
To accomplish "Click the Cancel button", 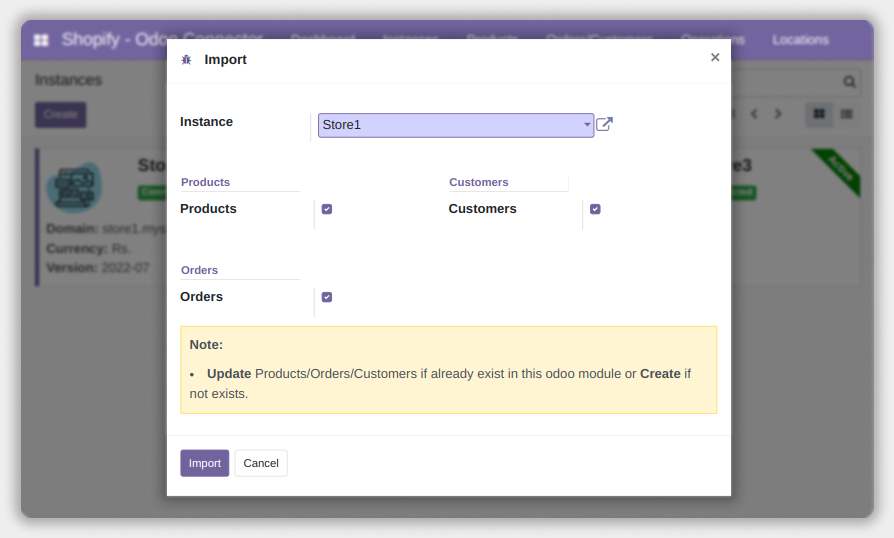I will point(261,463).
